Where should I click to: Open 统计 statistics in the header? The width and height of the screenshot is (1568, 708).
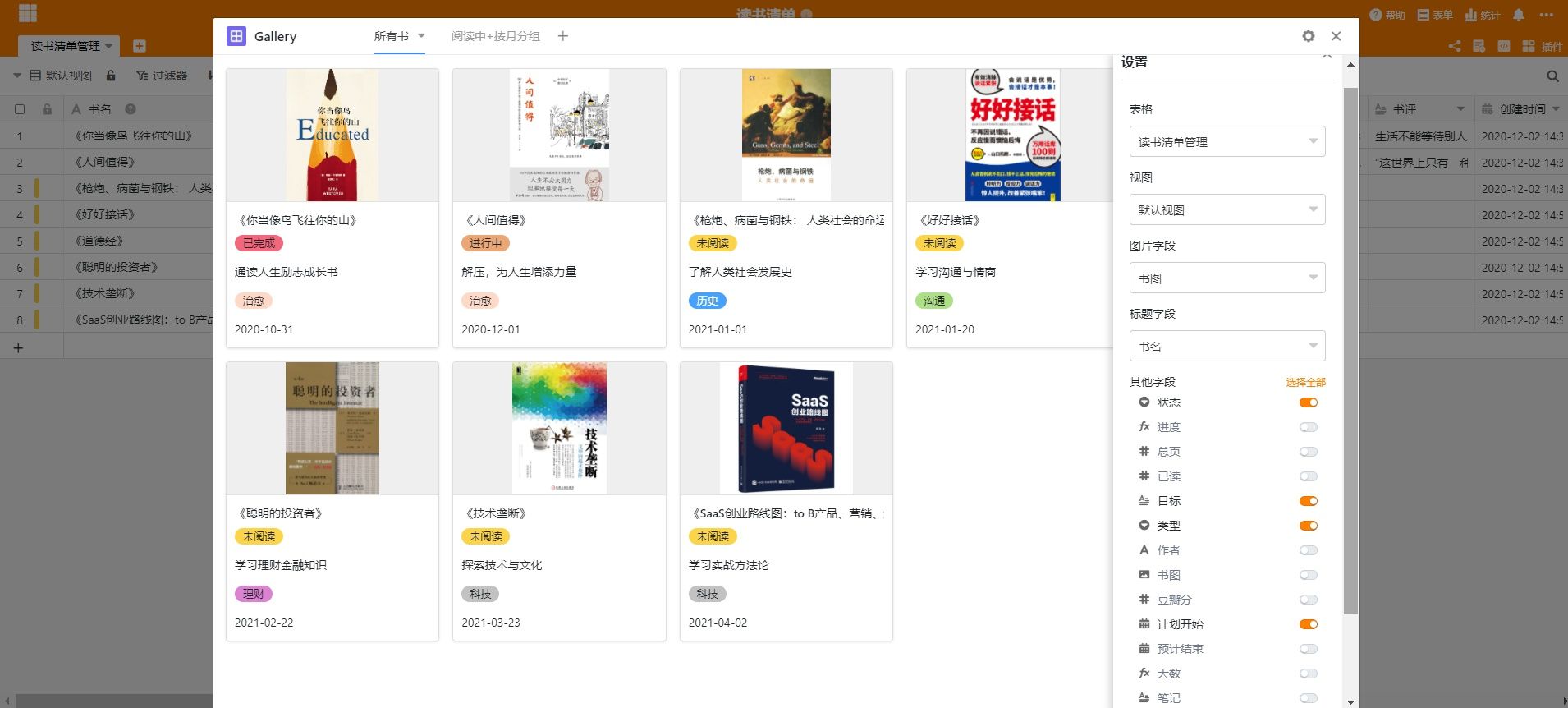(x=1483, y=15)
